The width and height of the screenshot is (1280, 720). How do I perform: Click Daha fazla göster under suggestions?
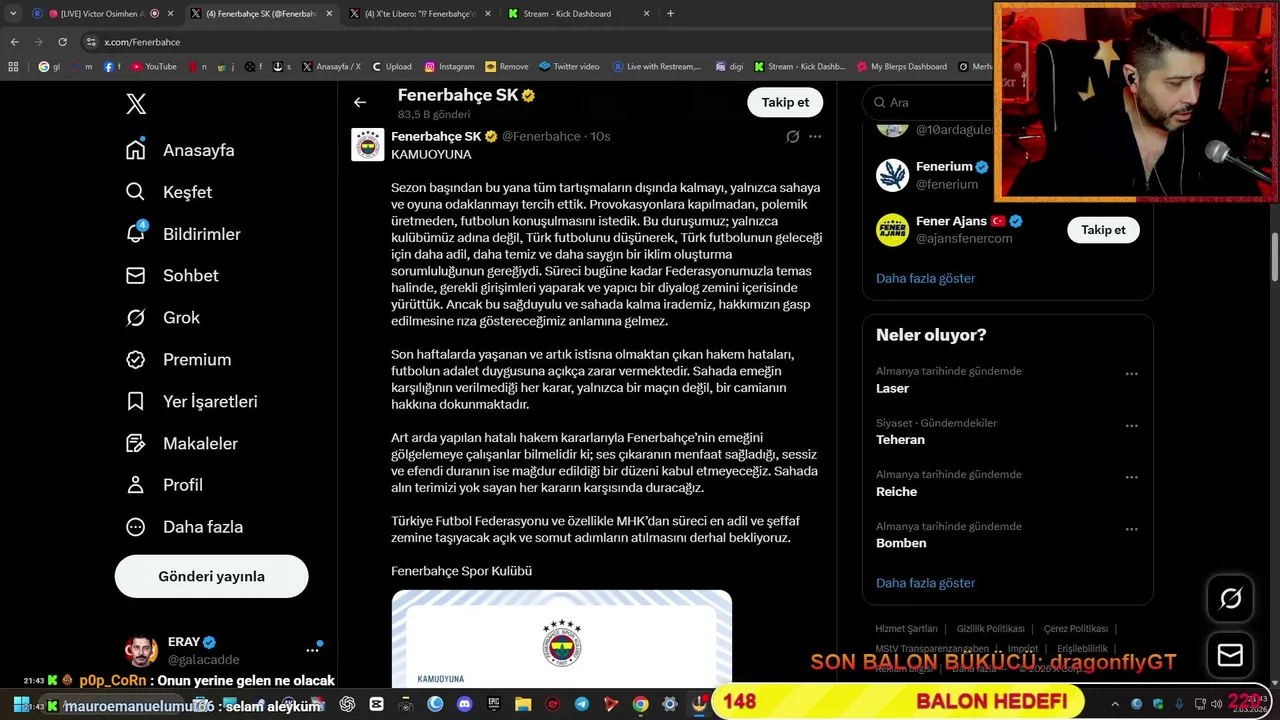point(925,278)
